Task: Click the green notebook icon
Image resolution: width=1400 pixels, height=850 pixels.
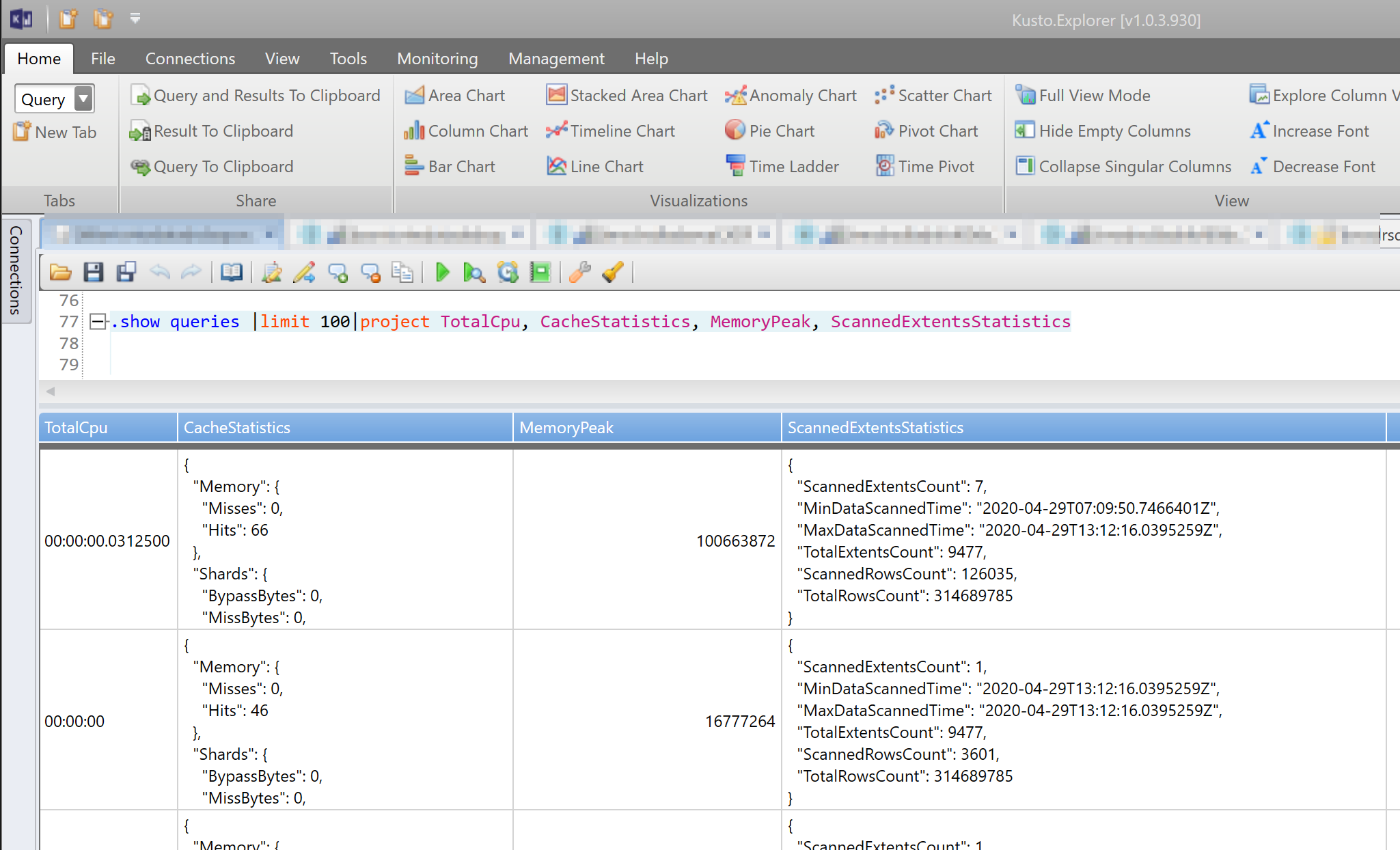Action: (x=540, y=273)
